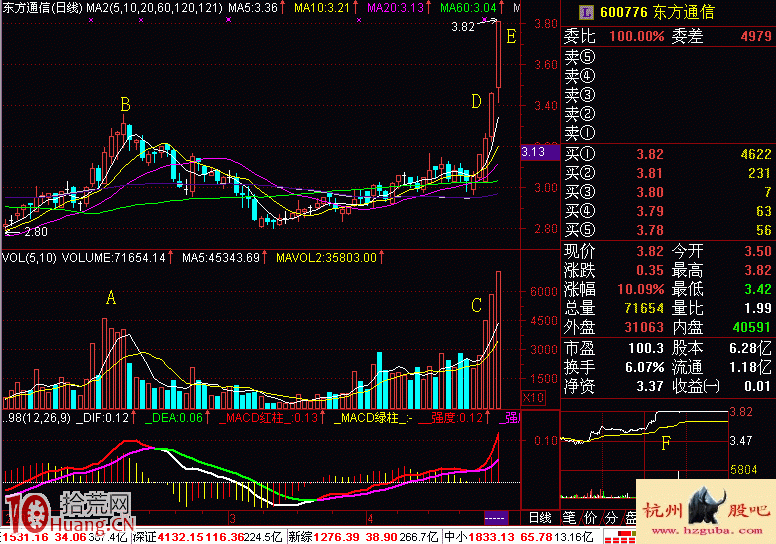
Task: Click the purple 3.13 price marker on the axis
Action: point(540,152)
